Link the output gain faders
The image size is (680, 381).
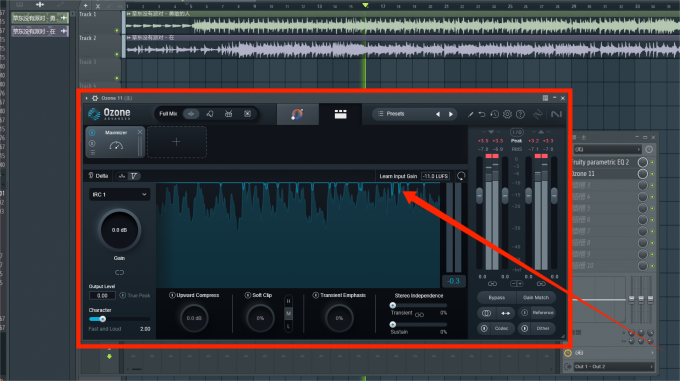point(541,284)
